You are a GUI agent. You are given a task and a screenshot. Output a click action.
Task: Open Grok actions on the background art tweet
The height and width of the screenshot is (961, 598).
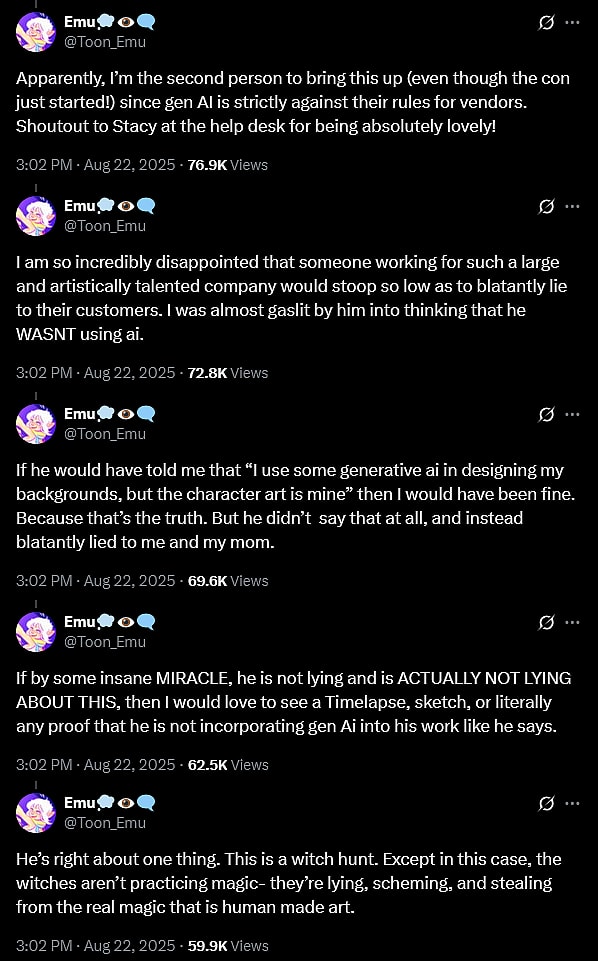click(546, 414)
